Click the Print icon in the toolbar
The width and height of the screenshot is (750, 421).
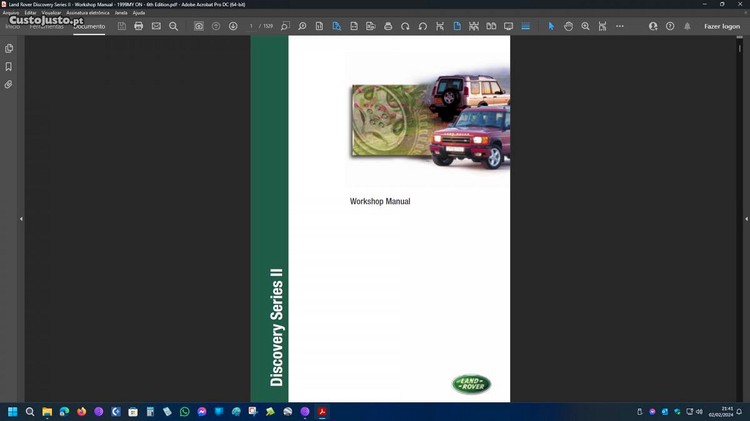(x=139, y=26)
